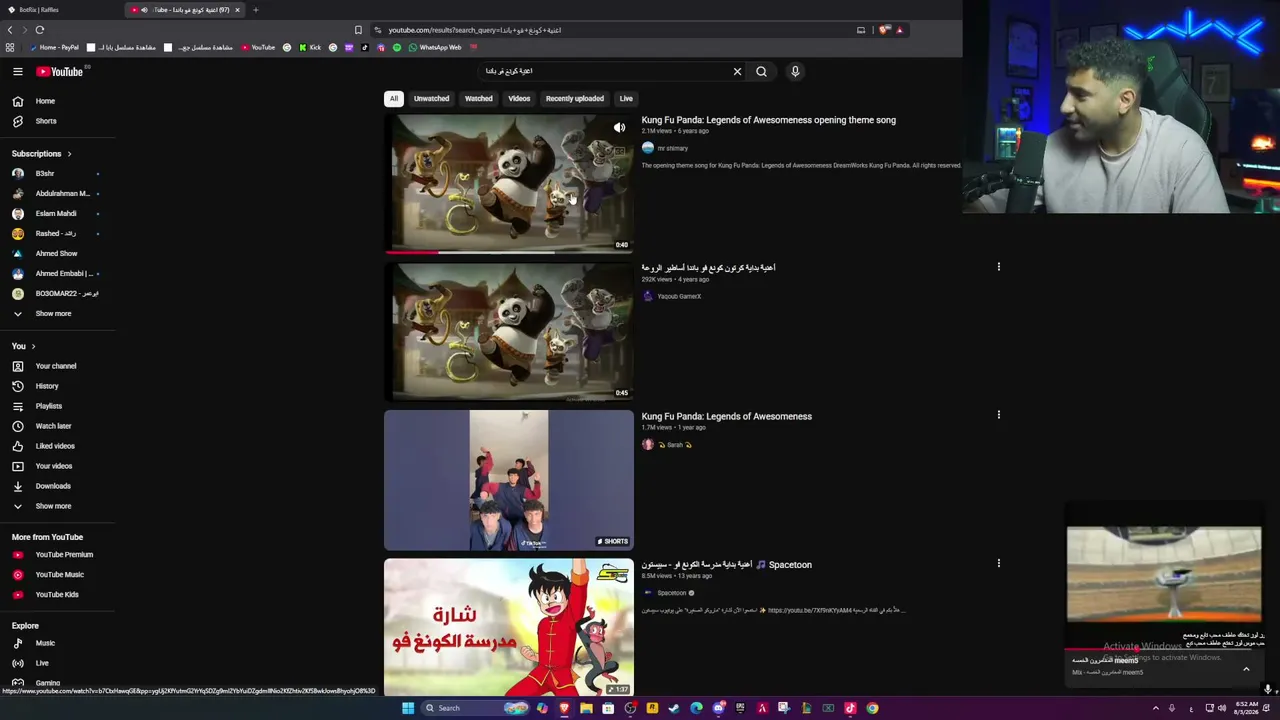Mute the Kung Fu Panda video preview

(619, 128)
